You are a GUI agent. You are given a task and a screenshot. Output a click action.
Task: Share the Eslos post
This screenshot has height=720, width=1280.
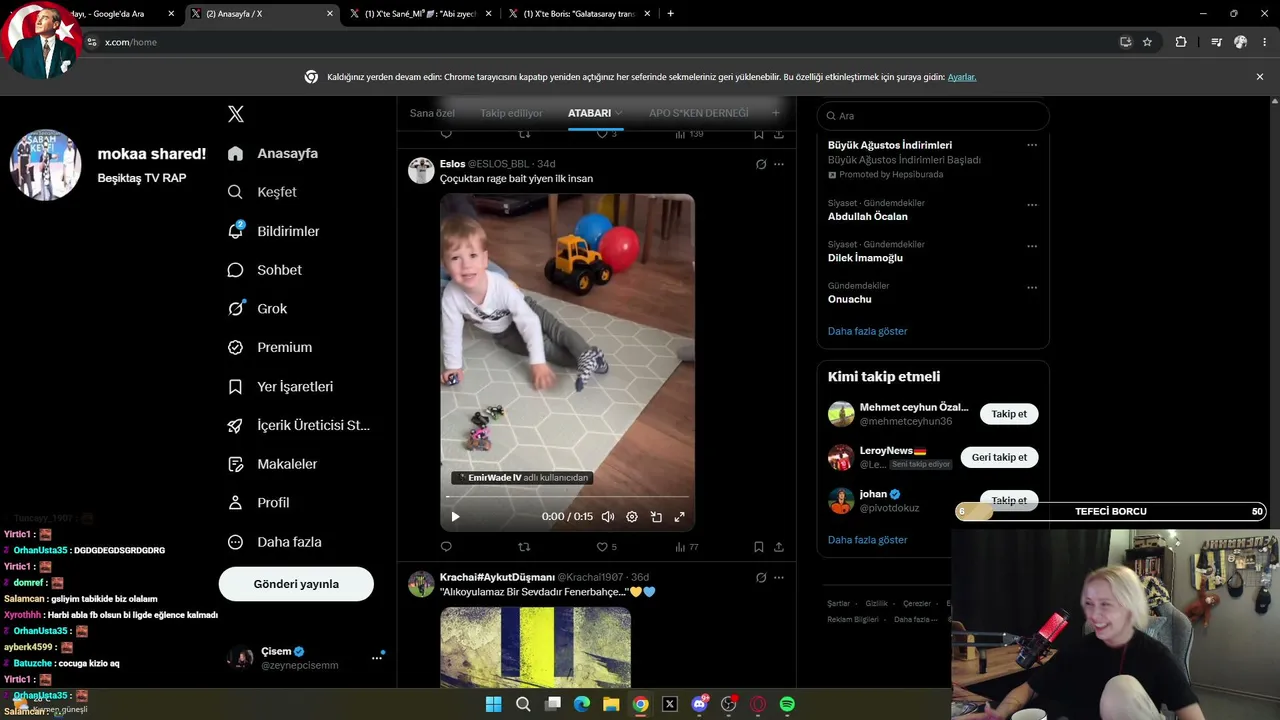[x=779, y=547]
